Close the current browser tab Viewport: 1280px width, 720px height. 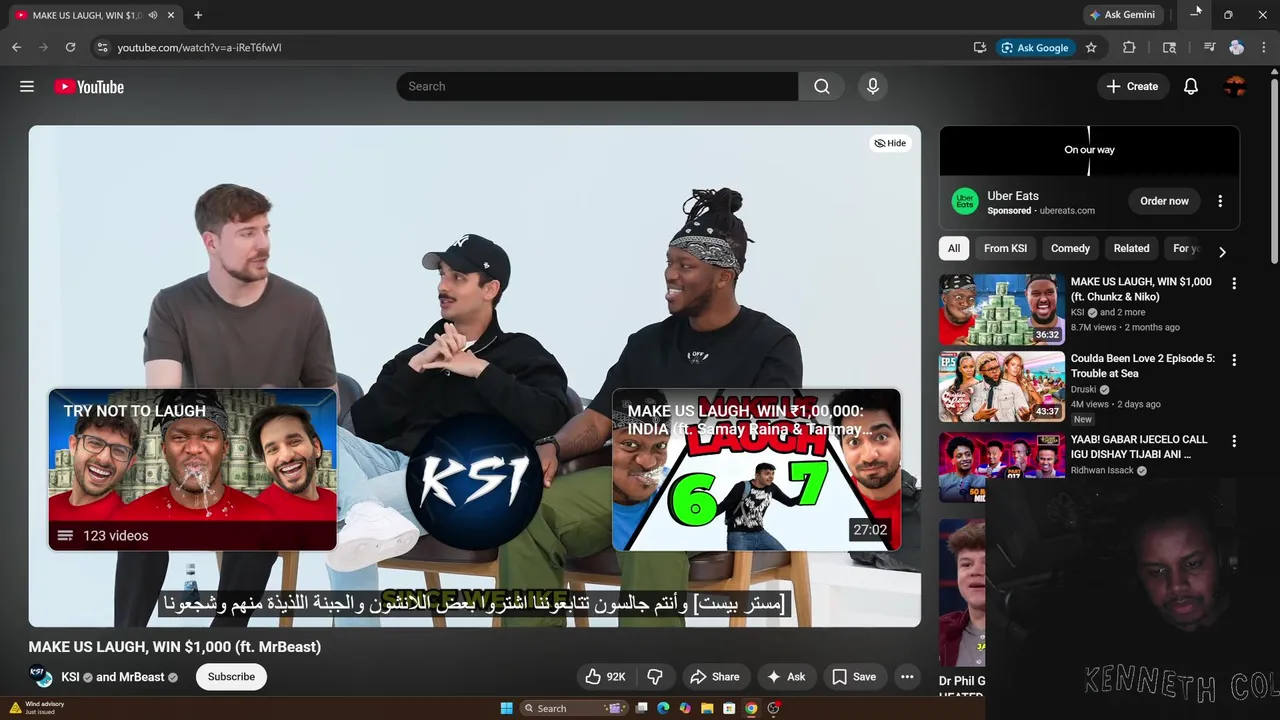pyautogui.click(x=171, y=15)
